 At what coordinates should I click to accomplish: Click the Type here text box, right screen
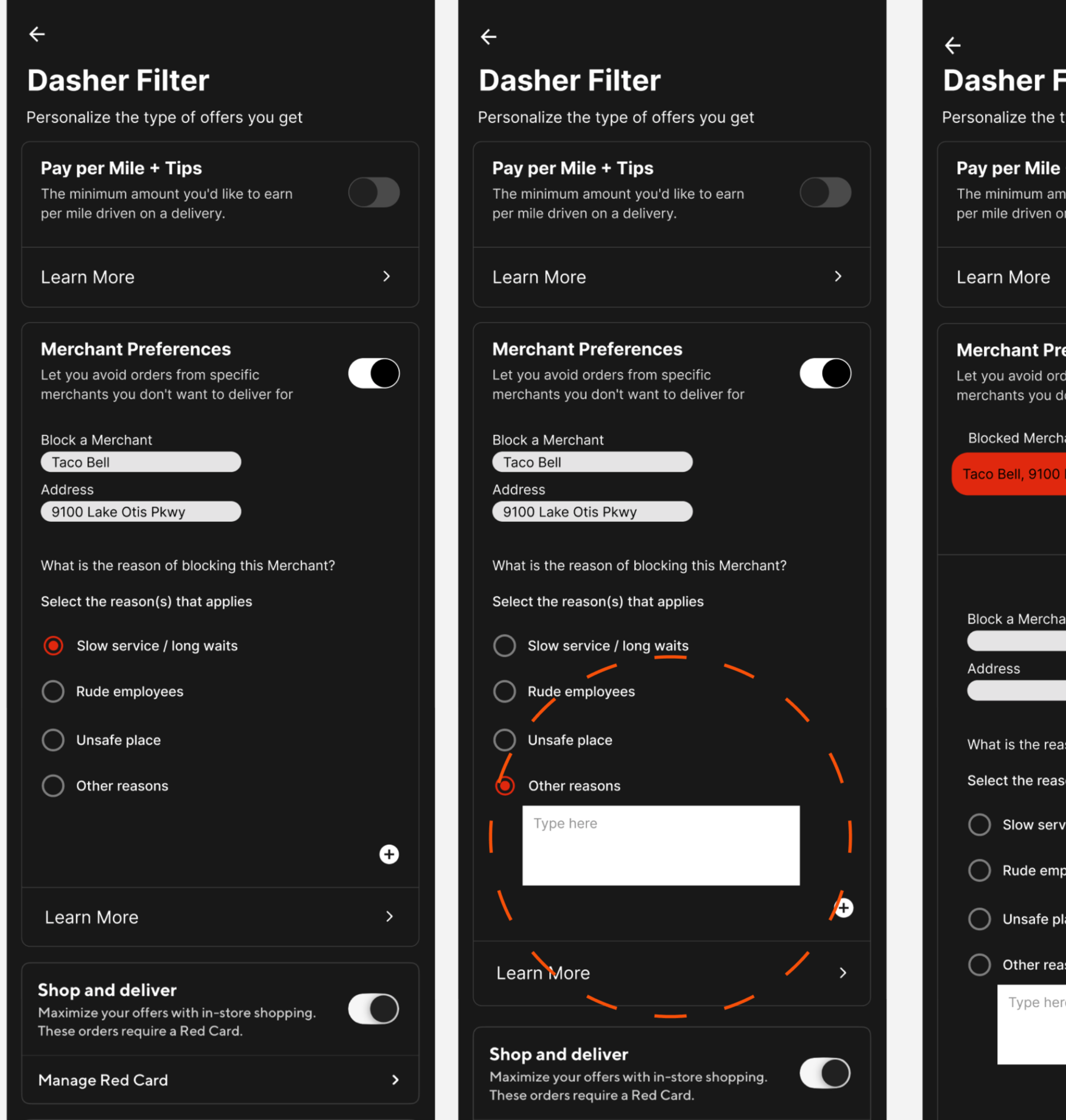[x=1032, y=1025]
